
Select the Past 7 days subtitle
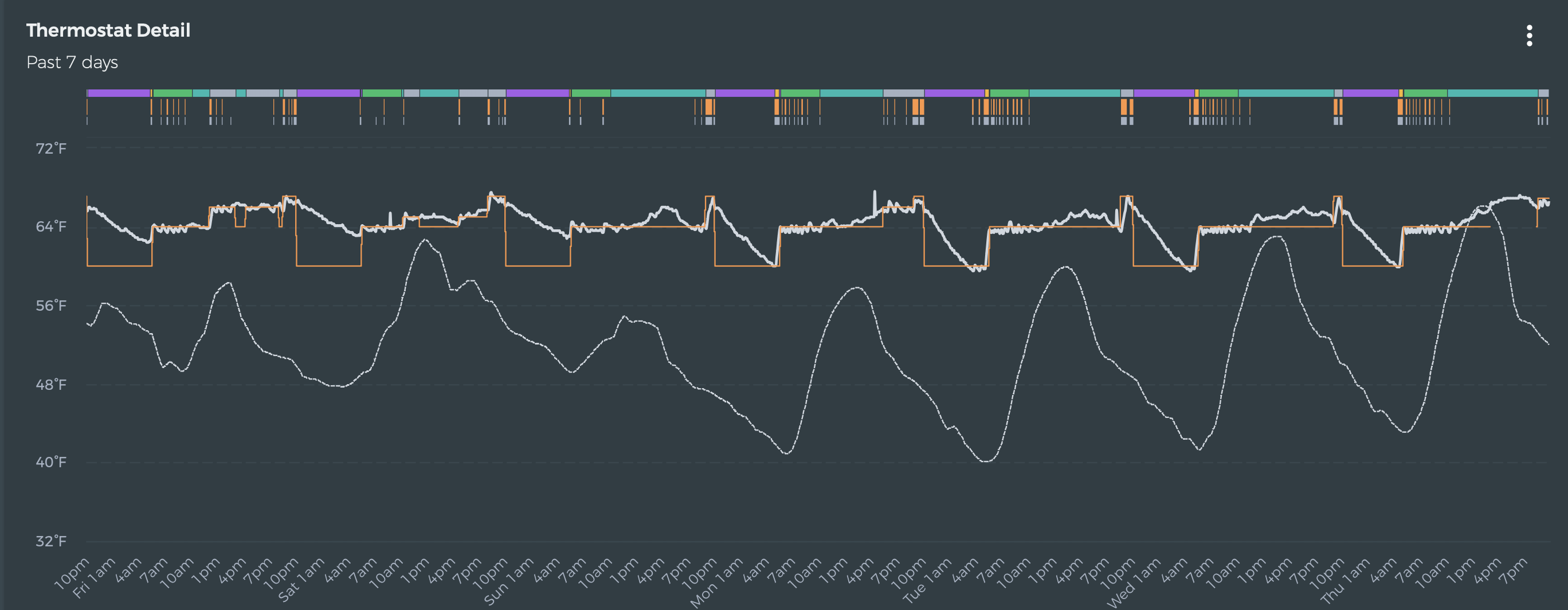[x=72, y=62]
